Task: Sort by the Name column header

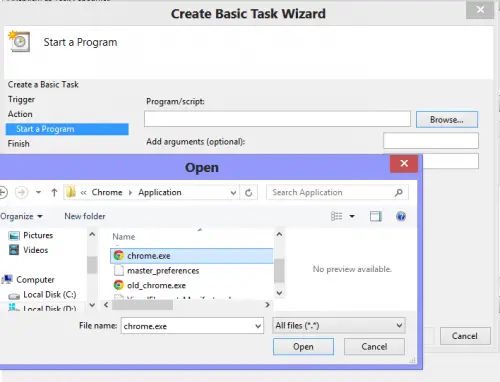Action: coord(124,237)
